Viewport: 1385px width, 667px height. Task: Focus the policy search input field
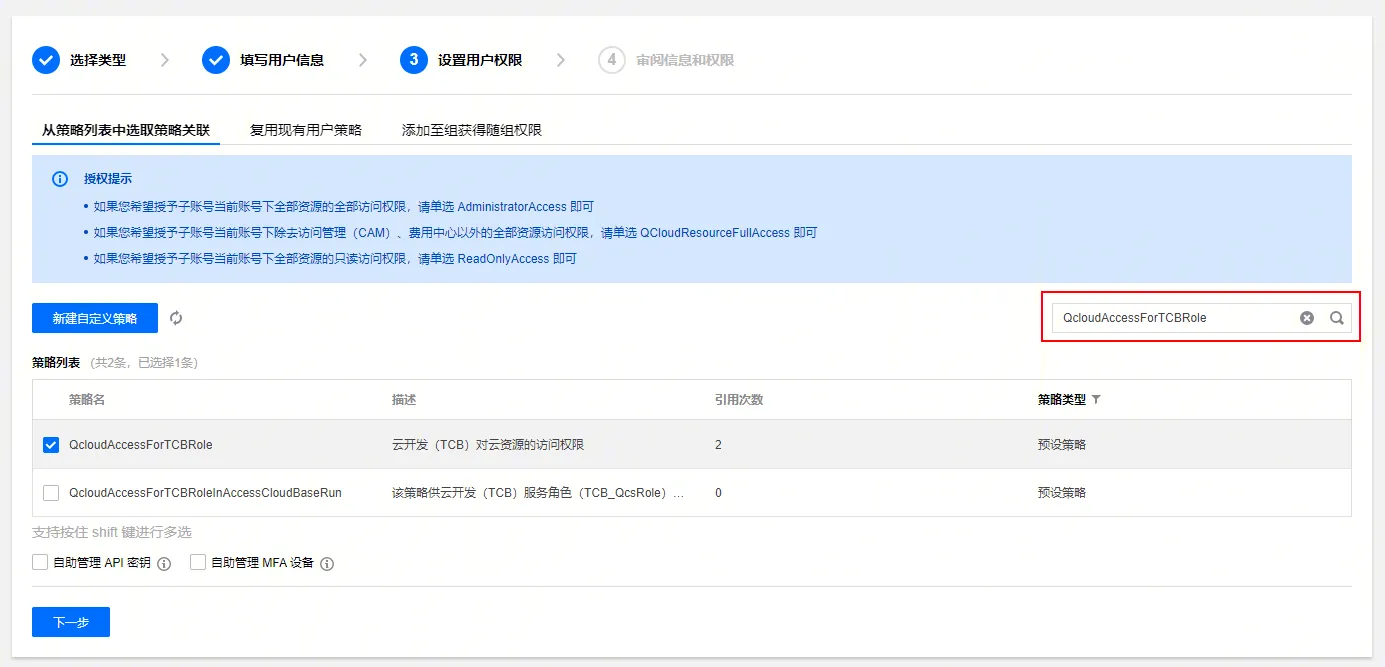pyautogui.click(x=1175, y=318)
